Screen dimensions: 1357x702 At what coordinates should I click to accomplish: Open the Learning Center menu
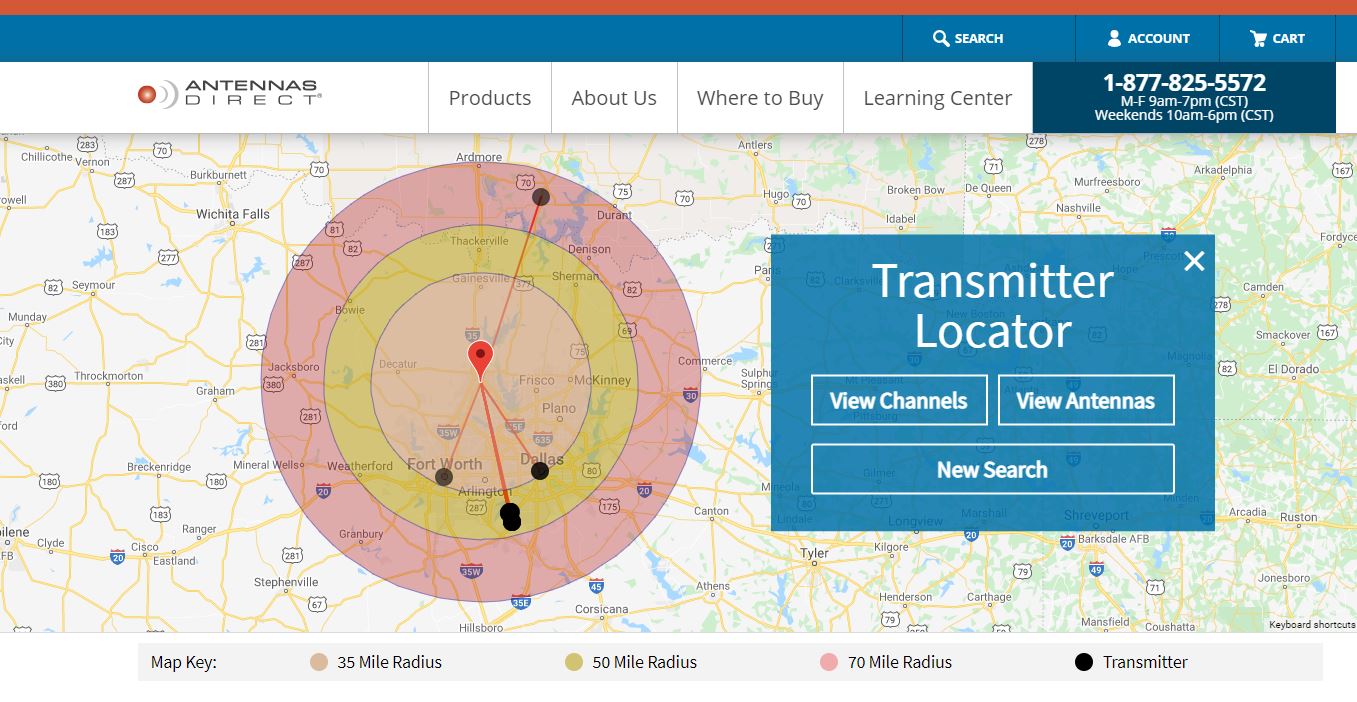coord(938,98)
